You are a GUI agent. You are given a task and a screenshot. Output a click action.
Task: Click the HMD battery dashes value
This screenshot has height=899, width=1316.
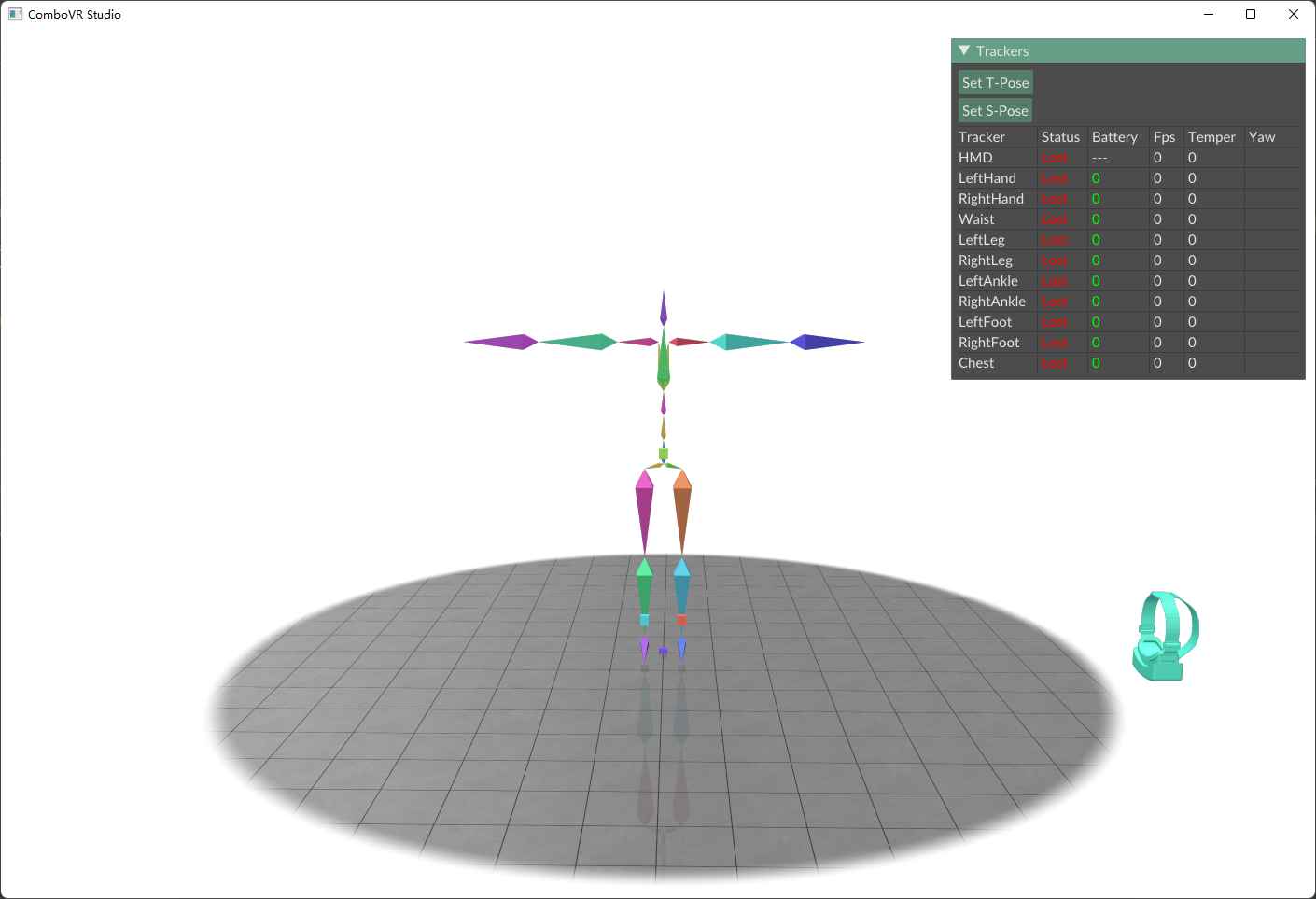(1099, 158)
